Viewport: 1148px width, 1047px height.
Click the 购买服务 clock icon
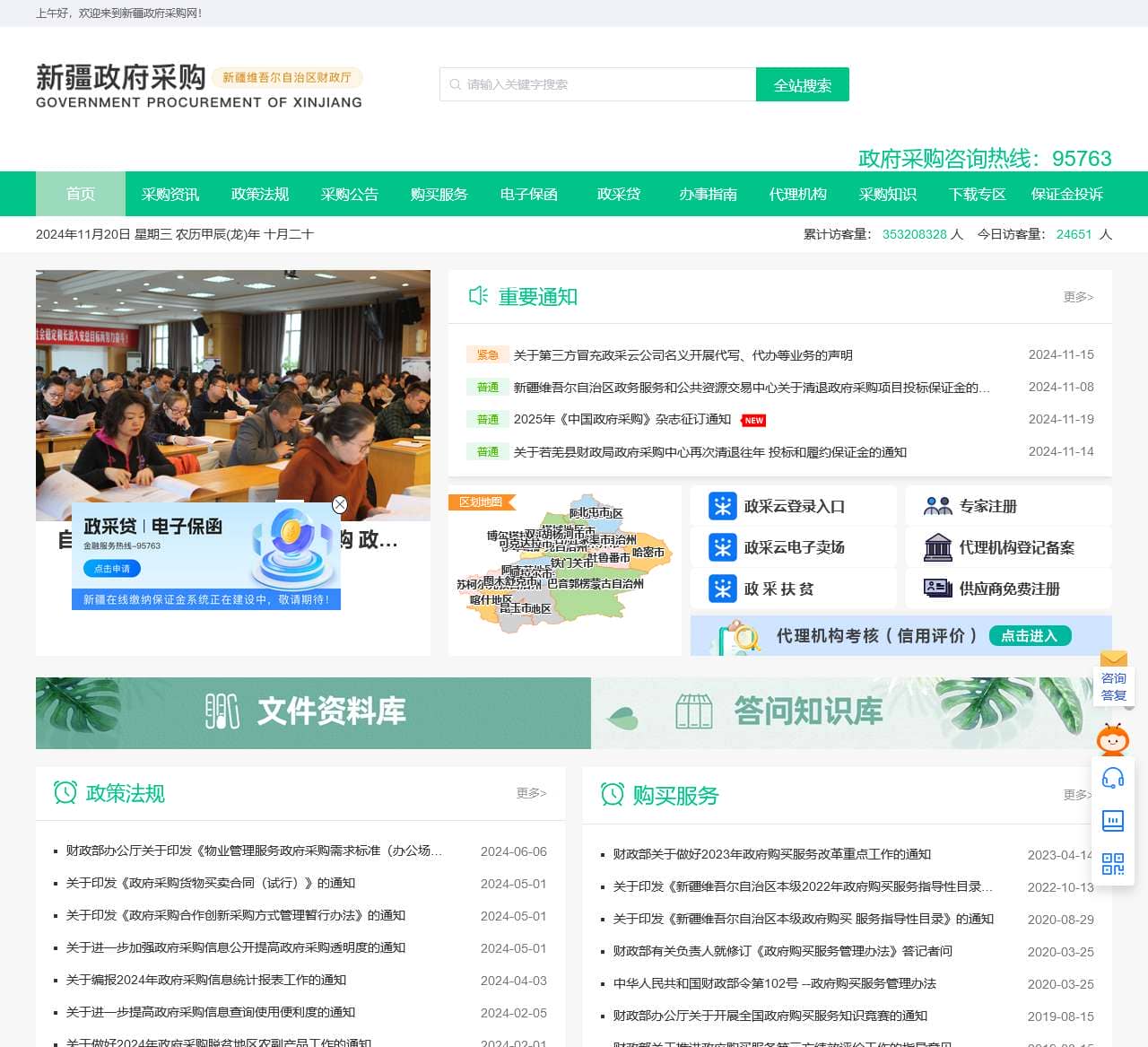[613, 794]
